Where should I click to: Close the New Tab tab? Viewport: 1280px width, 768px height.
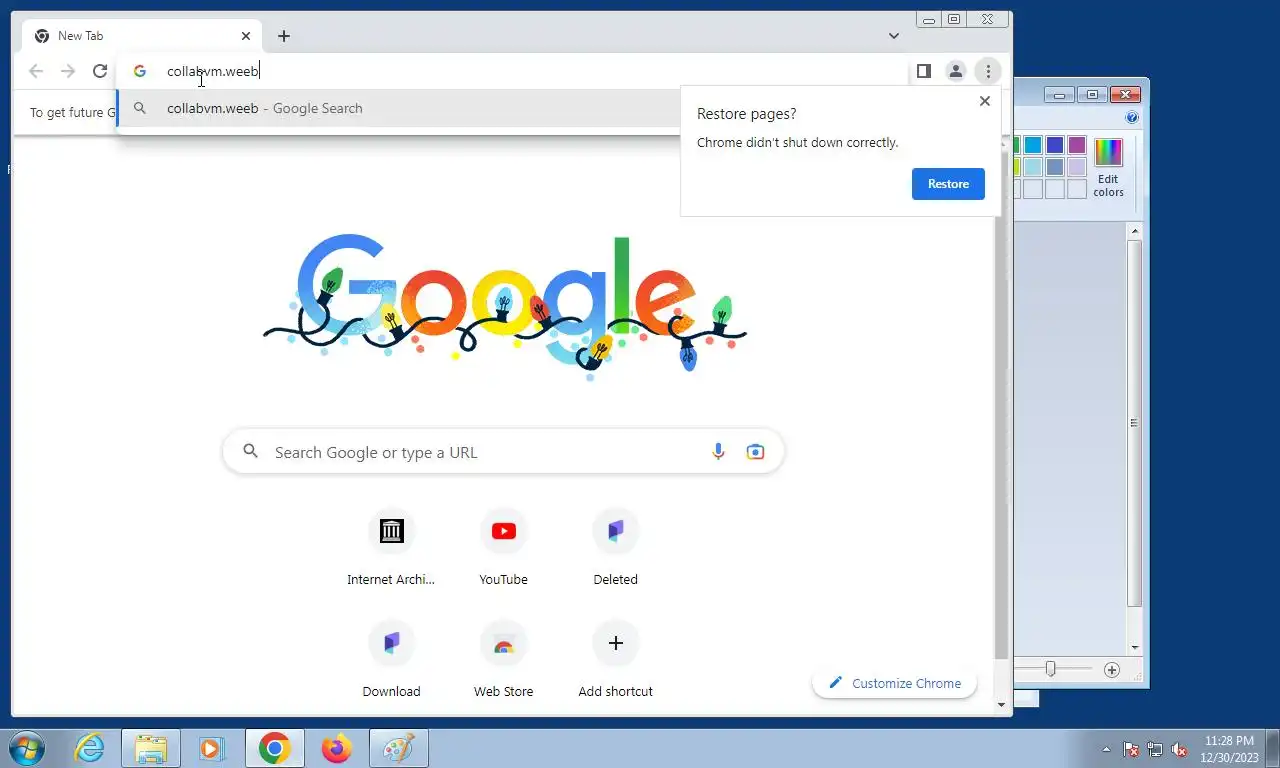click(x=246, y=36)
